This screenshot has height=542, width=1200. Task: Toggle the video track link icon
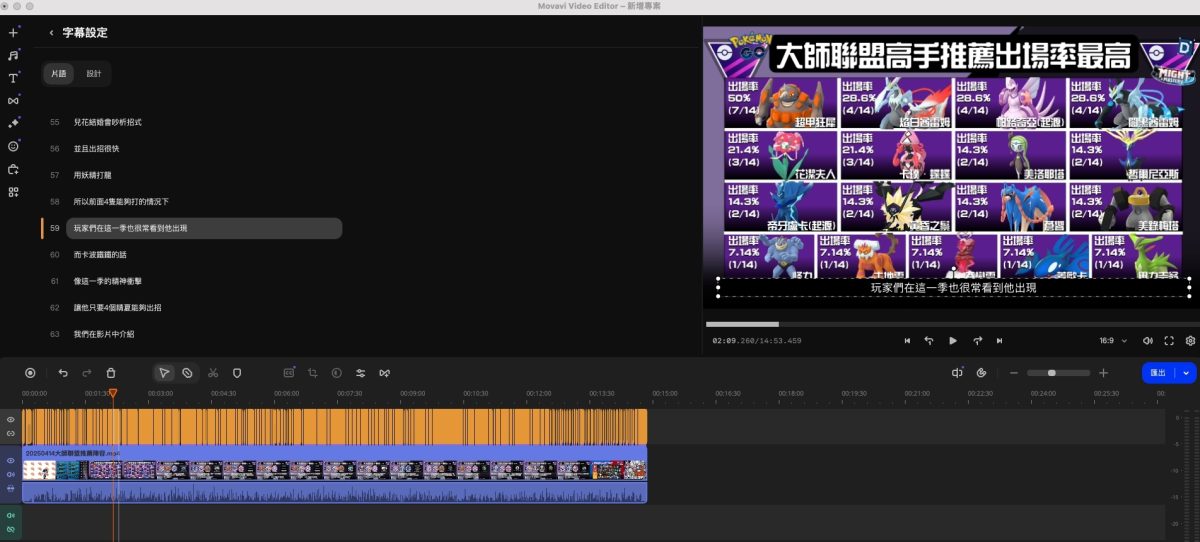pos(11,487)
